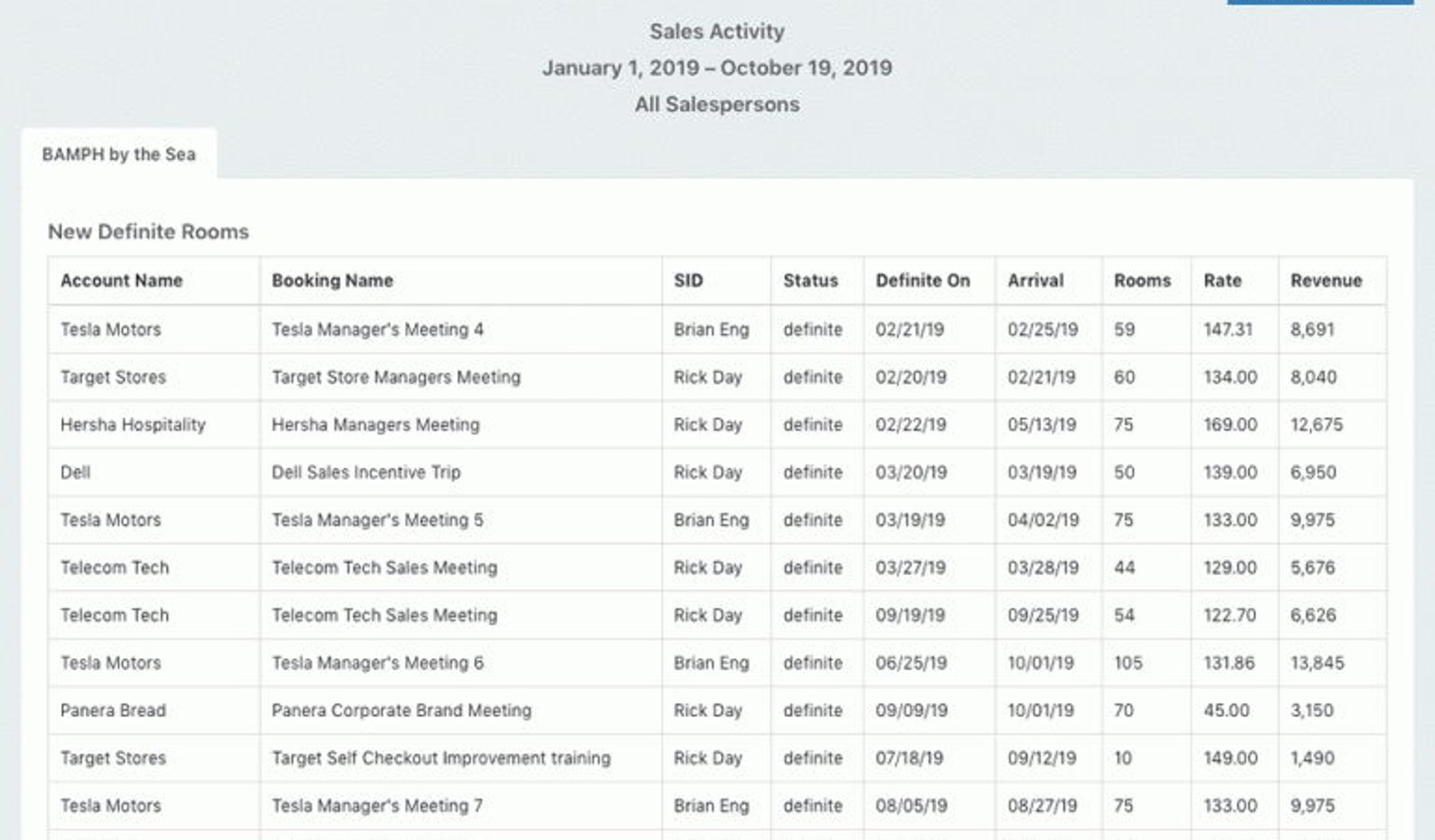Click Rick Day in the Dell row
The image size is (1435, 840).
[x=708, y=472]
